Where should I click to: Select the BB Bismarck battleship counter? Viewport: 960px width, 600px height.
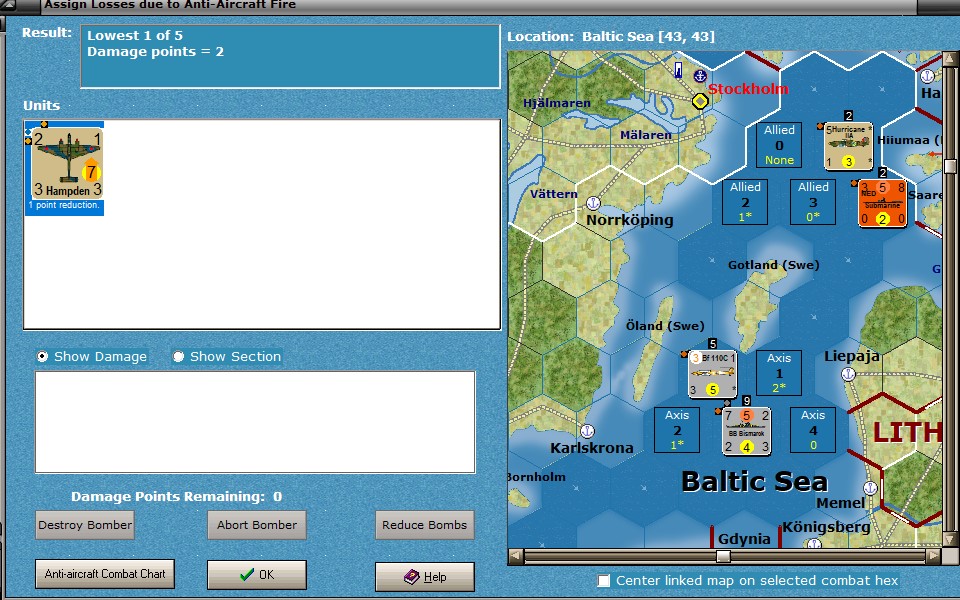point(746,431)
